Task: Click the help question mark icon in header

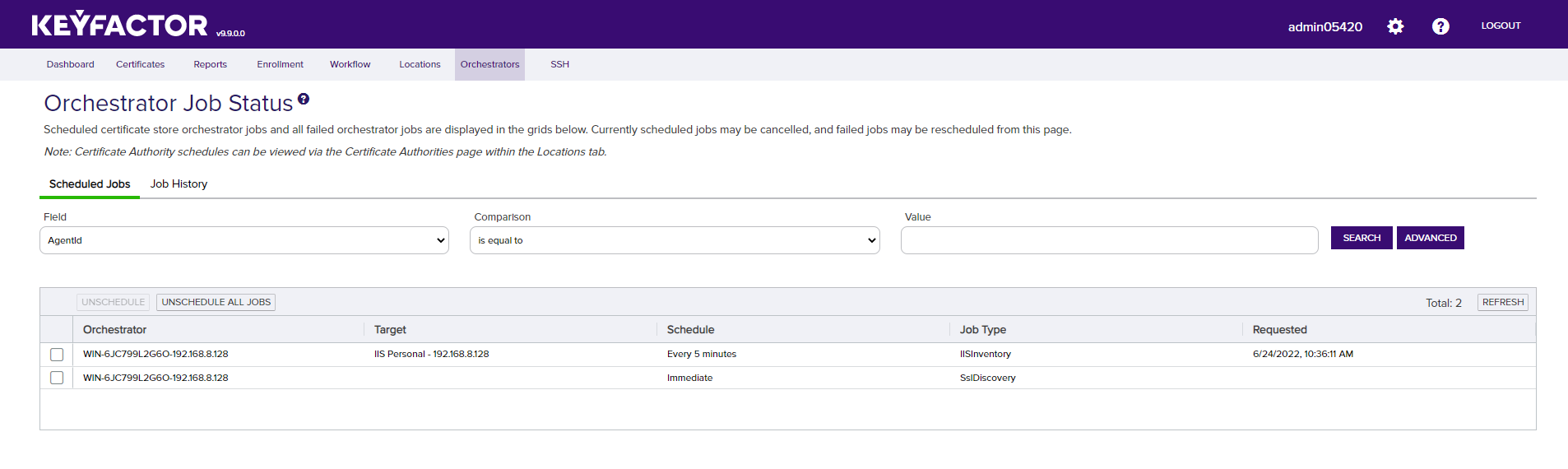Action: pyautogui.click(x=1440, y=26)
